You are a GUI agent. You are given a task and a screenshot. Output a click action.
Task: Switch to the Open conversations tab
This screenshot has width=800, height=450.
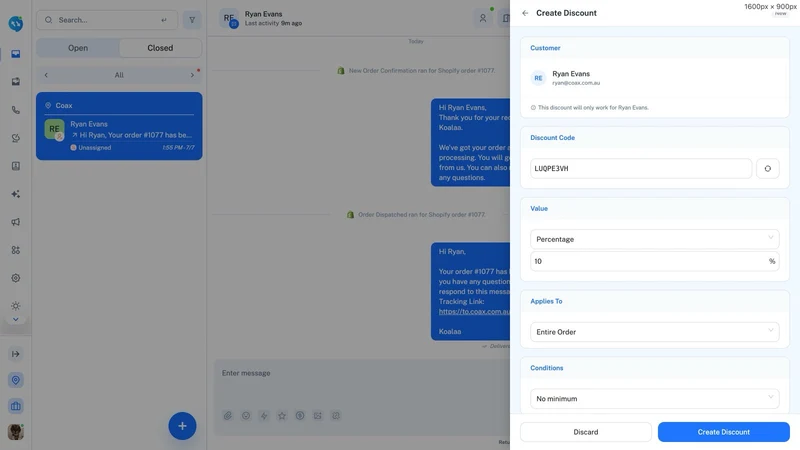(x=78, y=48)
